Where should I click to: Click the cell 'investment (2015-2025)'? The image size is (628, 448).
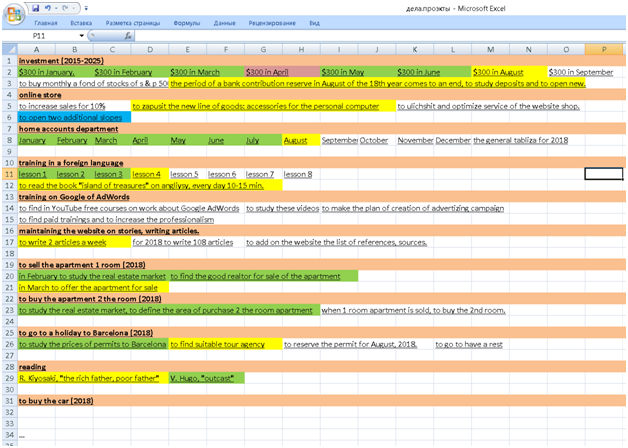coord(61,61)
